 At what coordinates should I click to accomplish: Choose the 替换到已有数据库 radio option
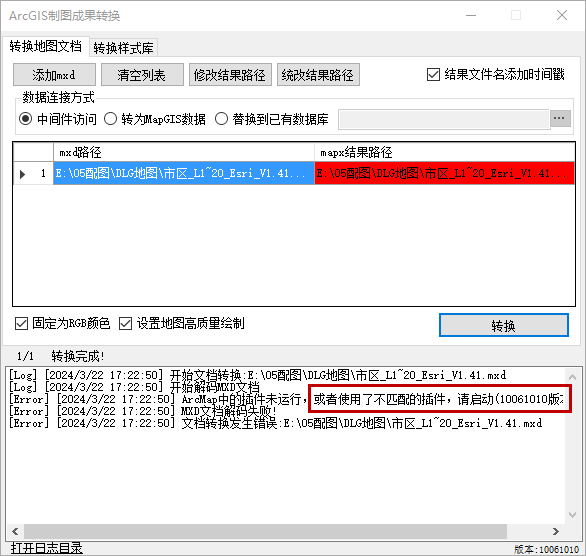(x=221, y=119)
